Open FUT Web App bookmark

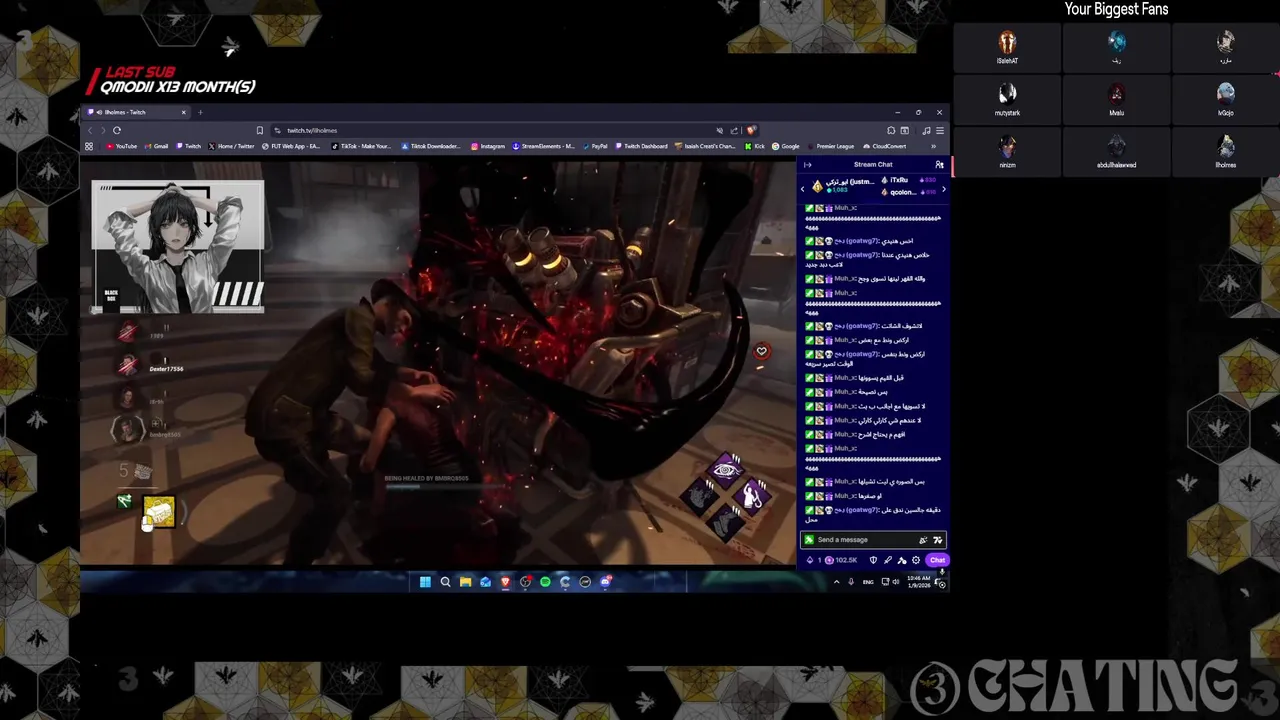pyautogui.click(x=291, y=146)
